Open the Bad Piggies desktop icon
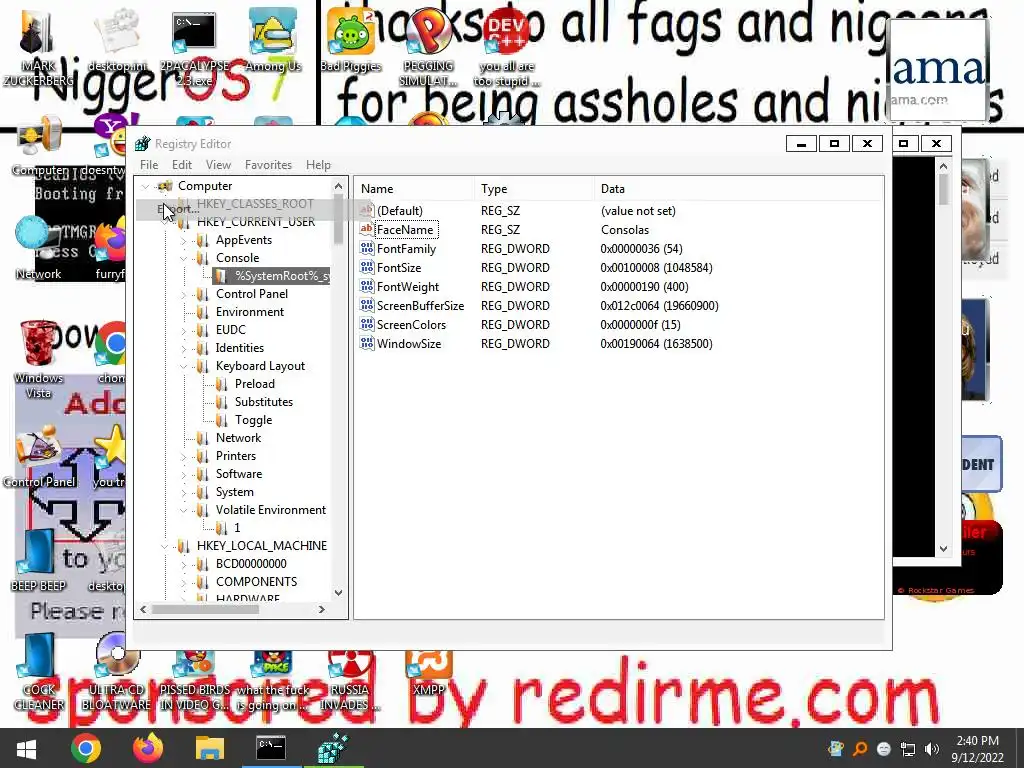Image resolution: width=1024 pixels, height=768 pixels. [x=351, y=39]
